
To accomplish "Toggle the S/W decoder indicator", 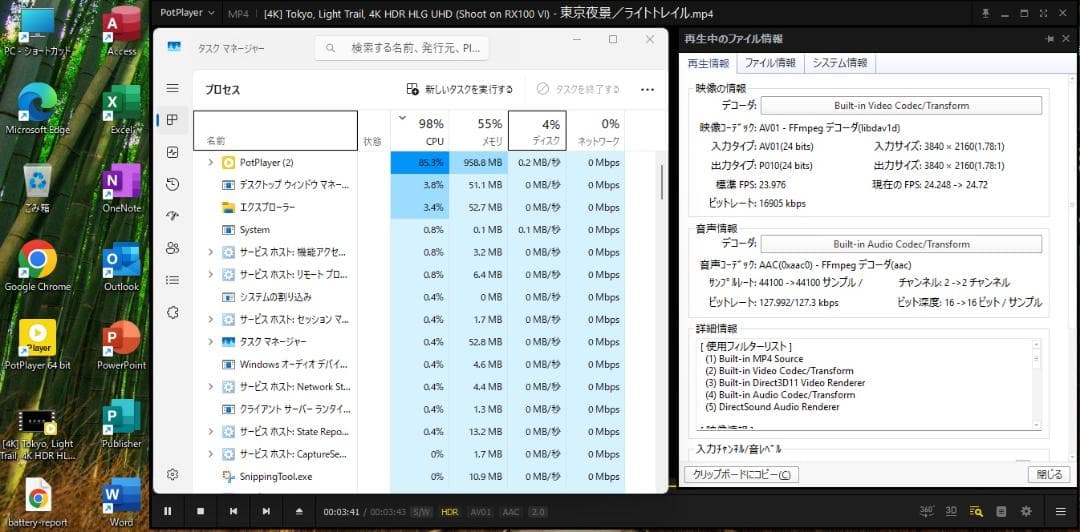I will point(421,512).
